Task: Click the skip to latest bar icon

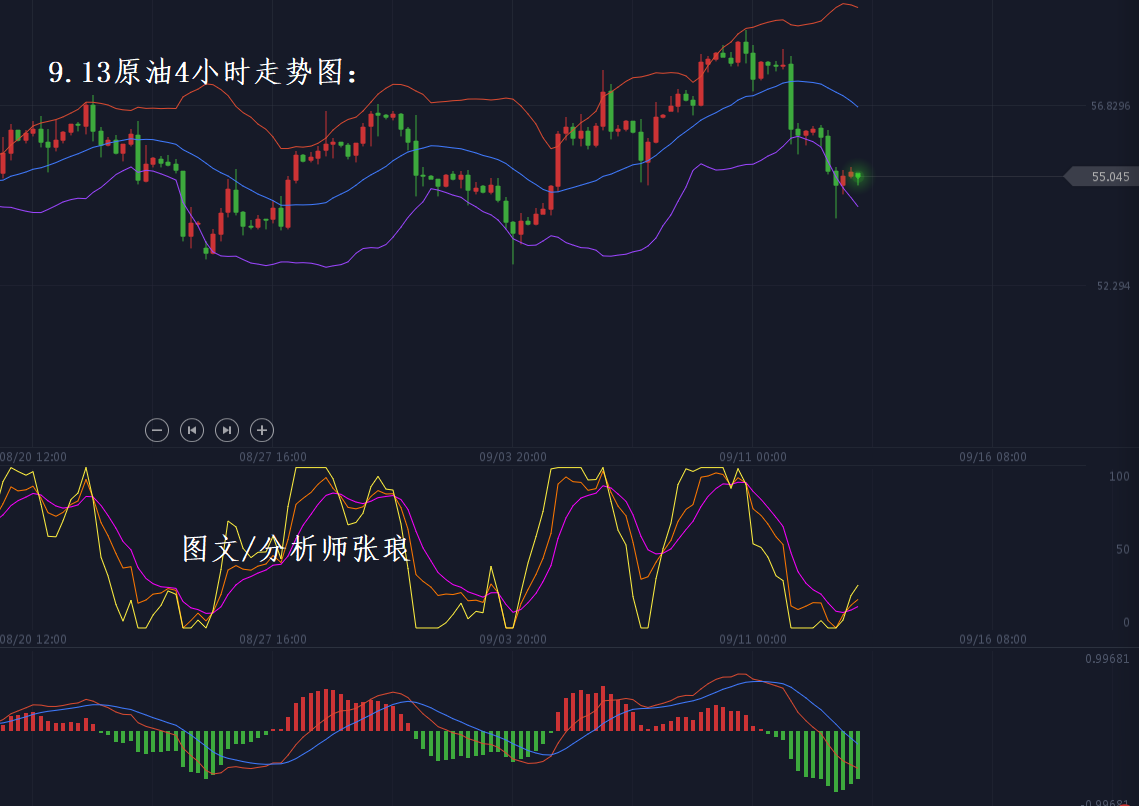Action: pos(227,430)
